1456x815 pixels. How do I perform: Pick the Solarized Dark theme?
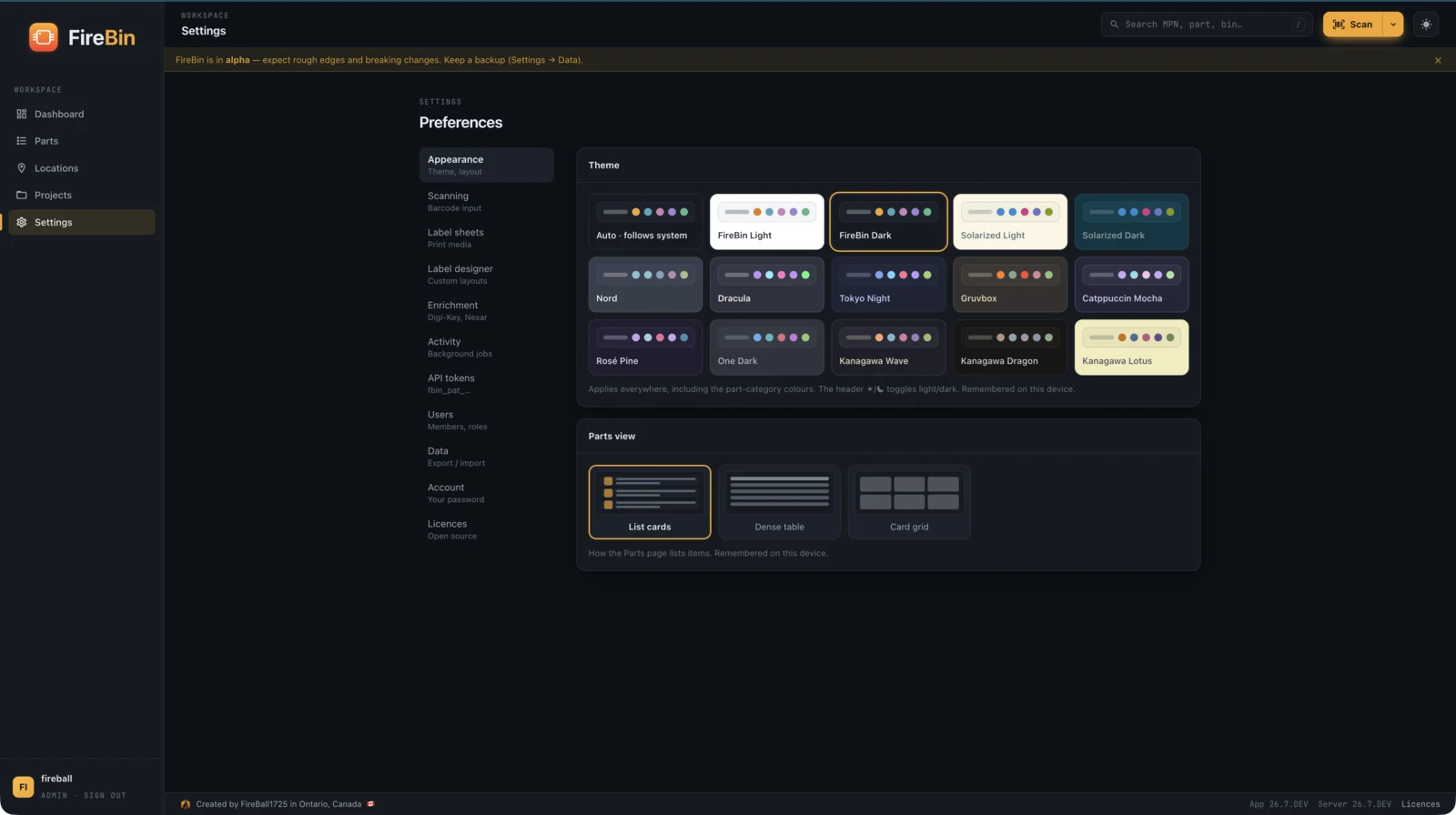coord(1131,222)
